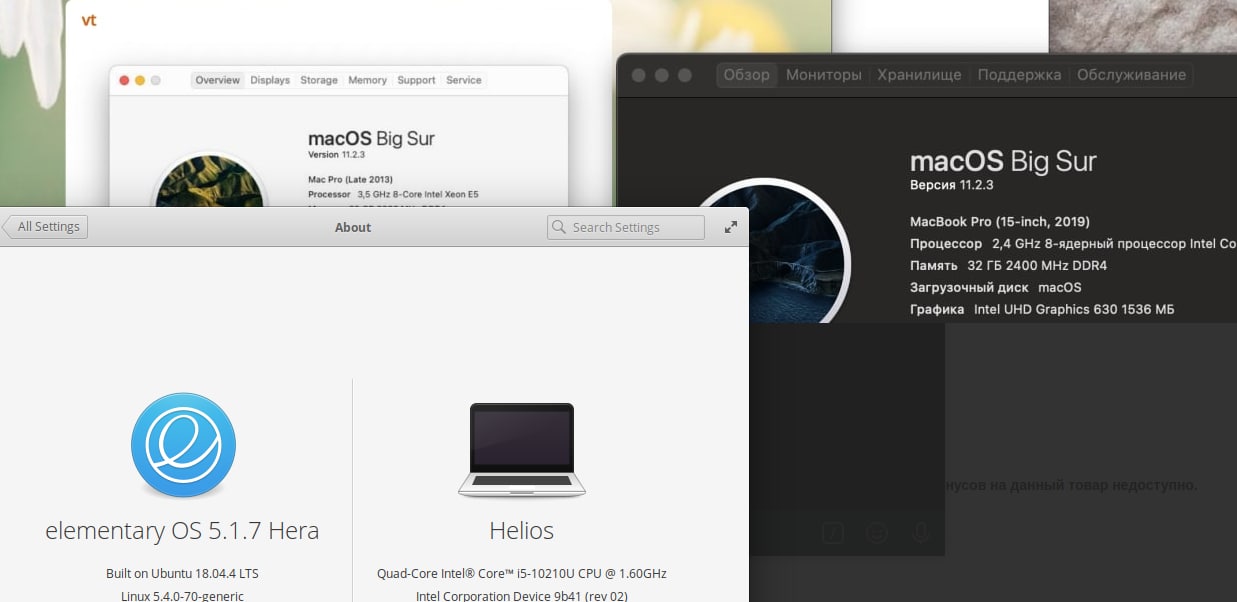The image size is (1237, 602).
Task: Click the Quad-Core Intel Core i5-10210U text
Action: click(x=522, y=574)
